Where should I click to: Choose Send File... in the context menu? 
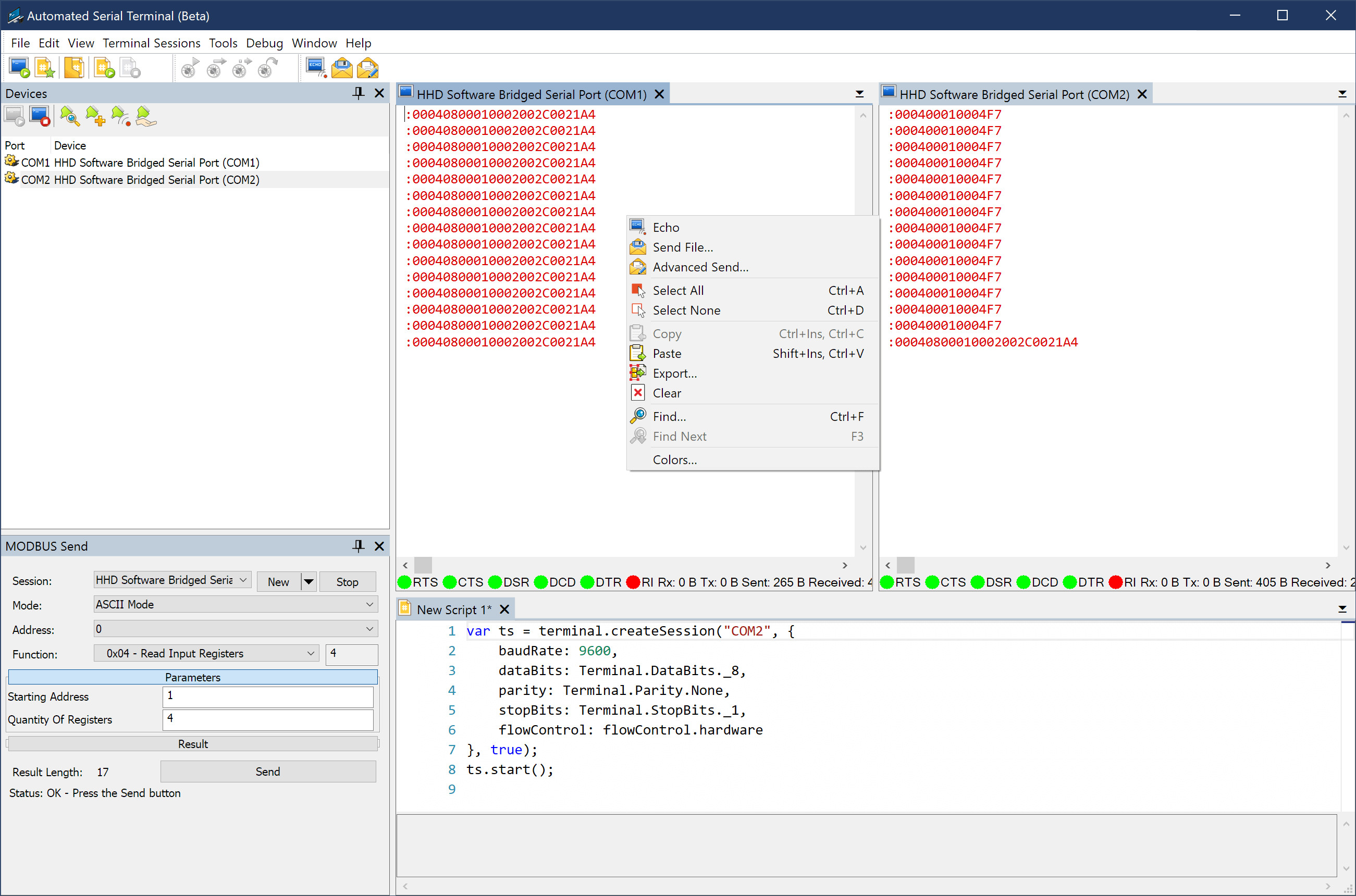point(753,247)
